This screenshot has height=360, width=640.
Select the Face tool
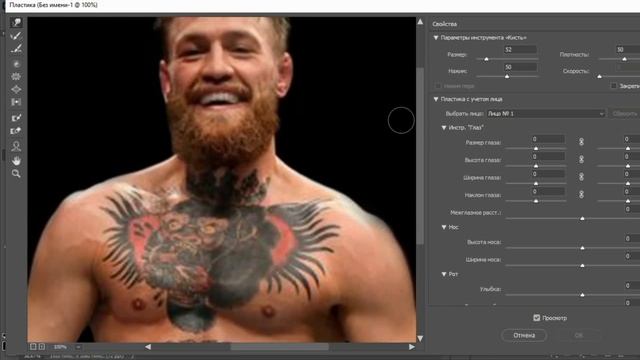point(16,146)
